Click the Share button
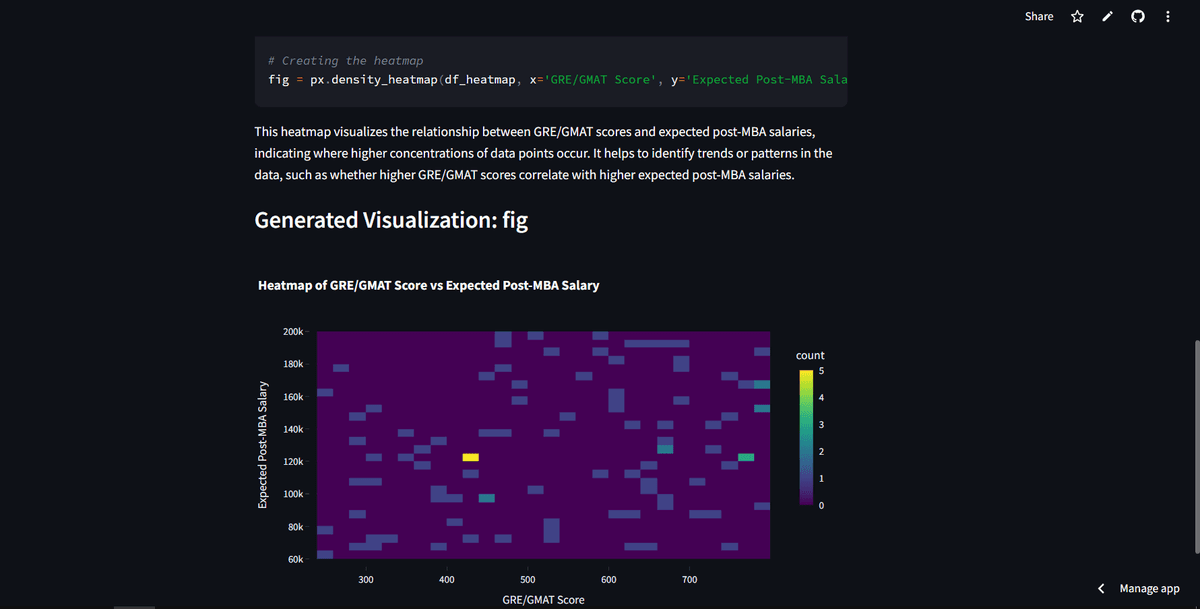Image resolution: width=1200 pixels, height=609 pixels. coord(1039,16)
